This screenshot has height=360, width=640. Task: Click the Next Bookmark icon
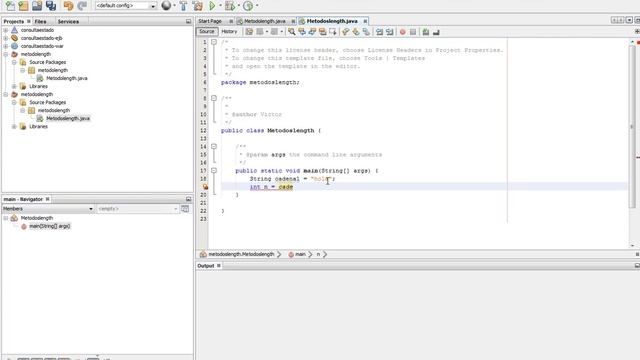tap(356, 32)
